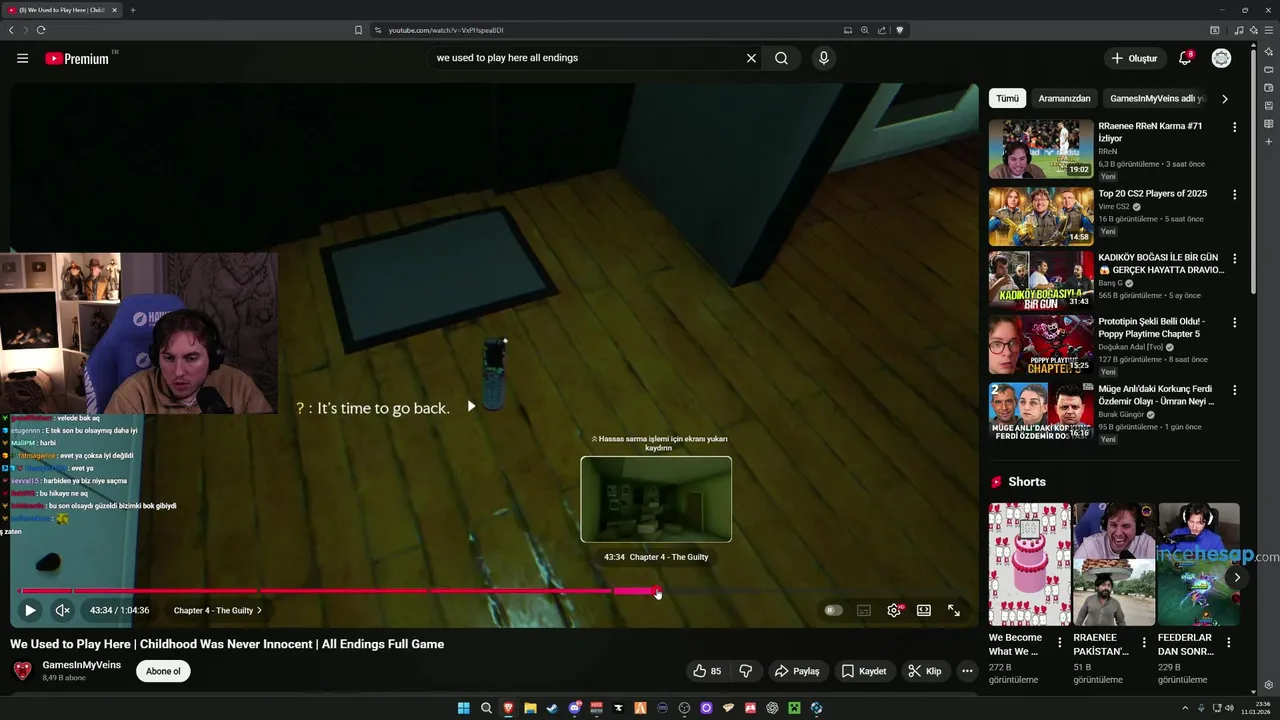Click the Kaydet save button

pyautogui.click(x=863, y=671)
